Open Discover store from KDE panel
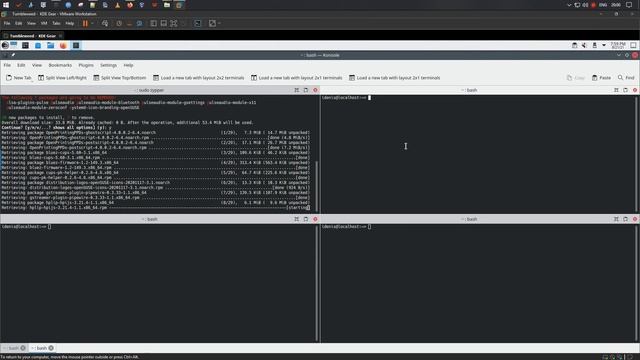 [38, 45]
